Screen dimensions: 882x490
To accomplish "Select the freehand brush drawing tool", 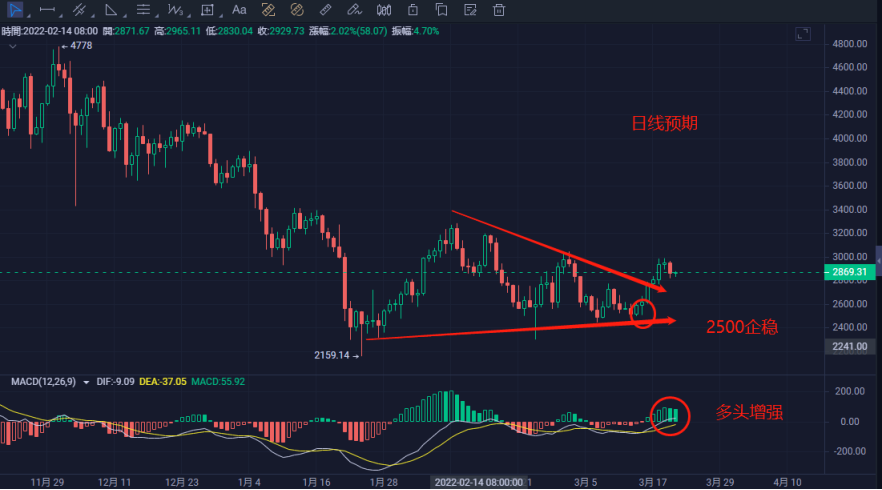I will pos(354,10).
